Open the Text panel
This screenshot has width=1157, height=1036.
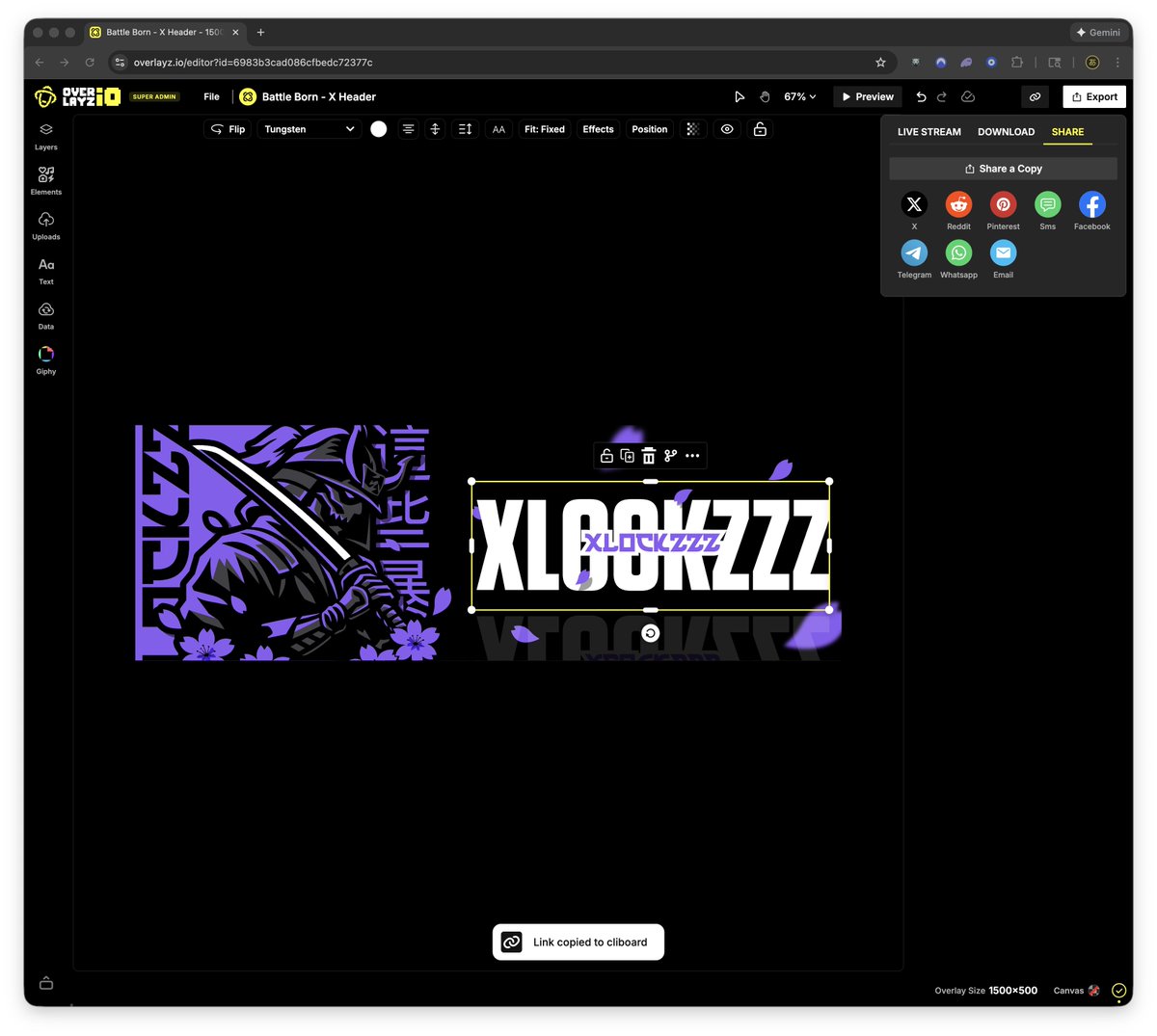pos(45,271)
